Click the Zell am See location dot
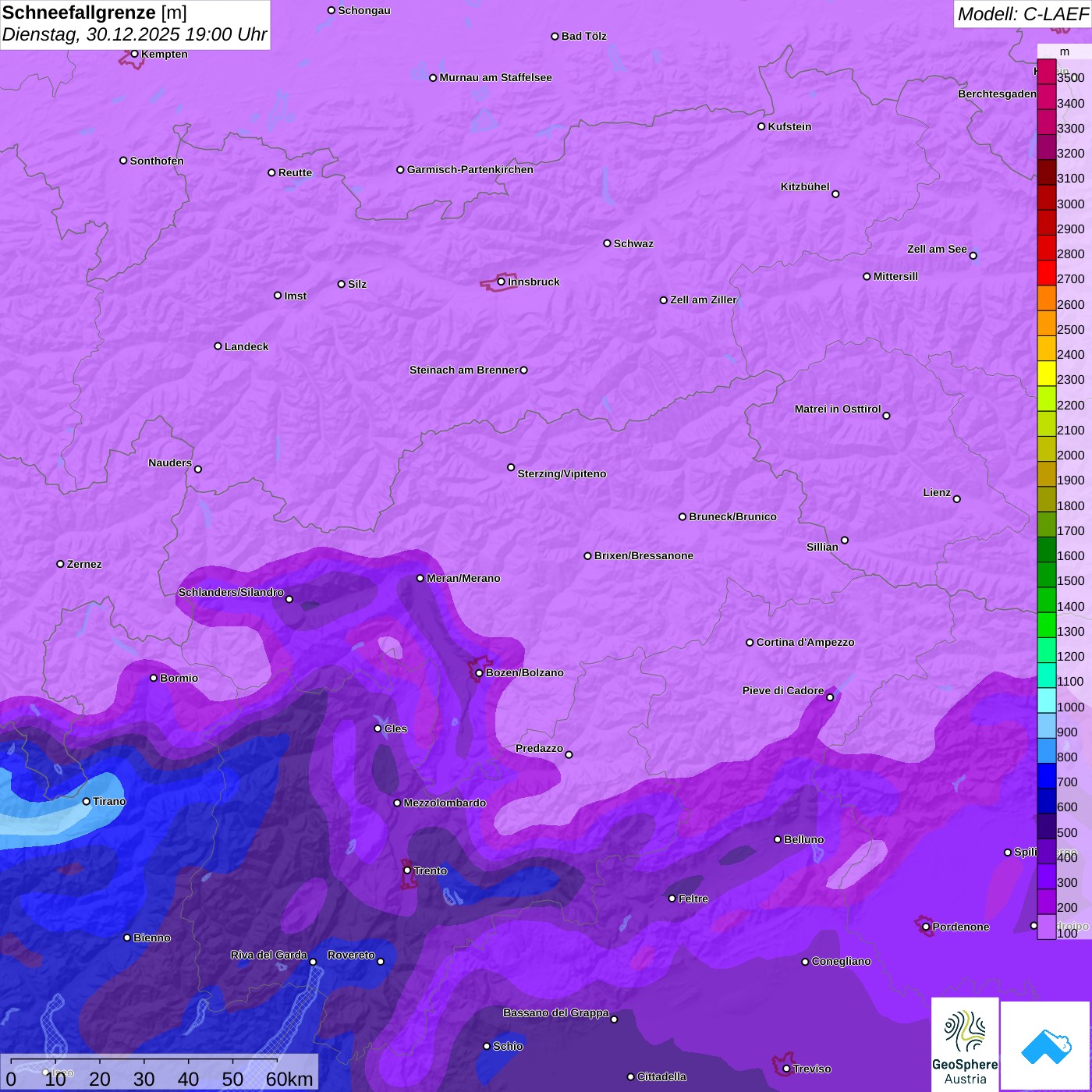 973,256
